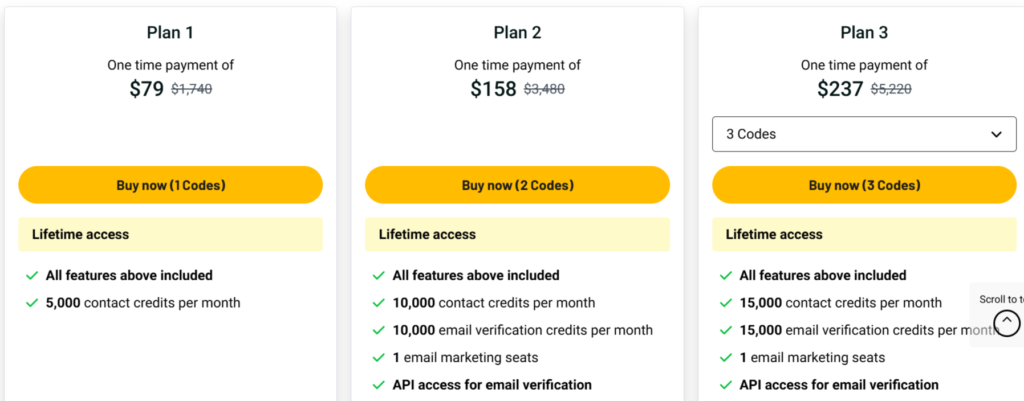Click the checkmark beside 5,000 contact credits

click(31, 303)
